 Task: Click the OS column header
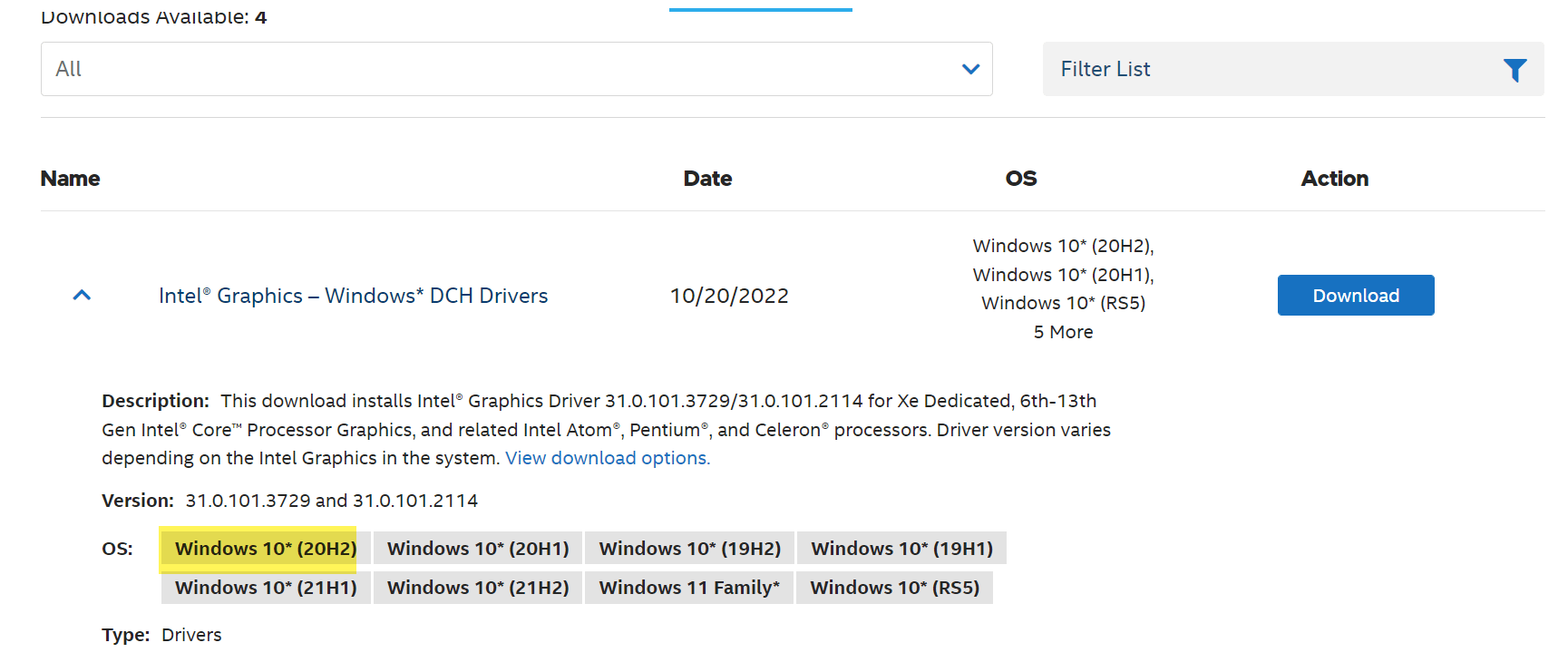tap(1021, 179)
